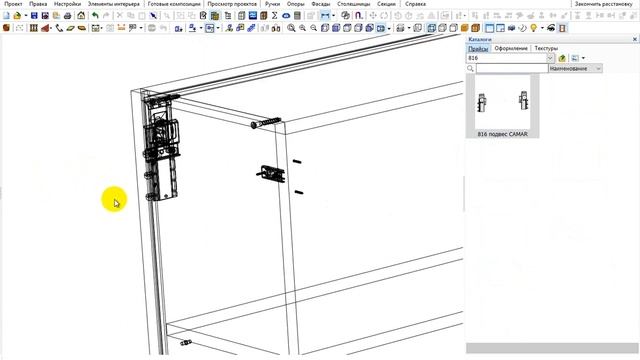640x360 pixels.
Task: Click the telephone handset icon
Action: (x=60, y=28)
